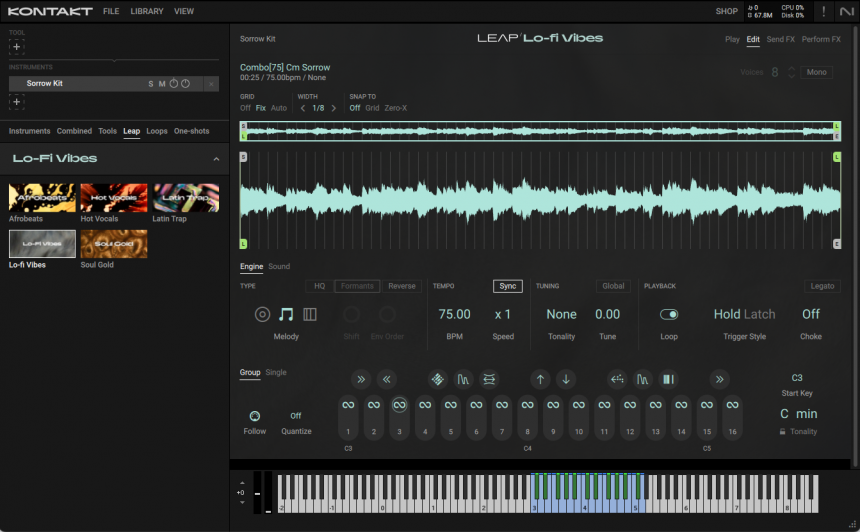Open the FILE menu
Screen dimensions: 860x532
coord(111,11)
